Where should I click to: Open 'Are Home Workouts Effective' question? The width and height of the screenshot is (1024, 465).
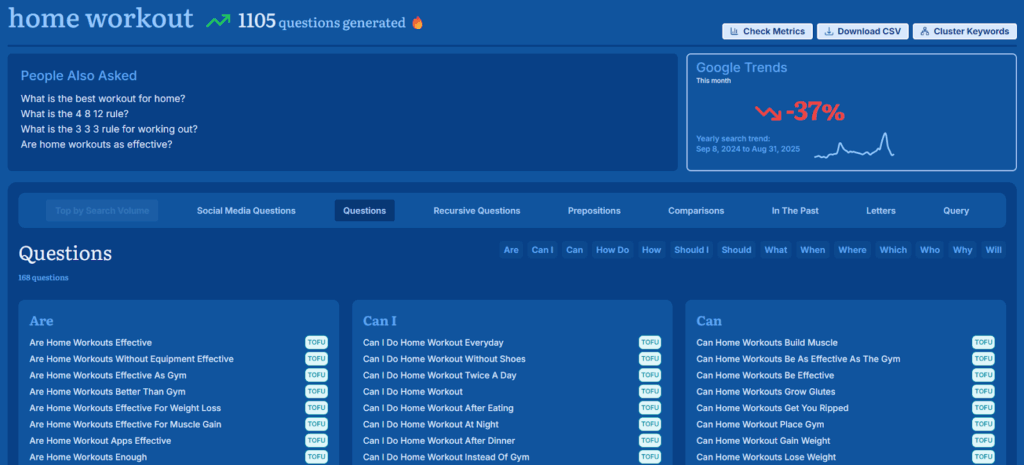(90, 343)
